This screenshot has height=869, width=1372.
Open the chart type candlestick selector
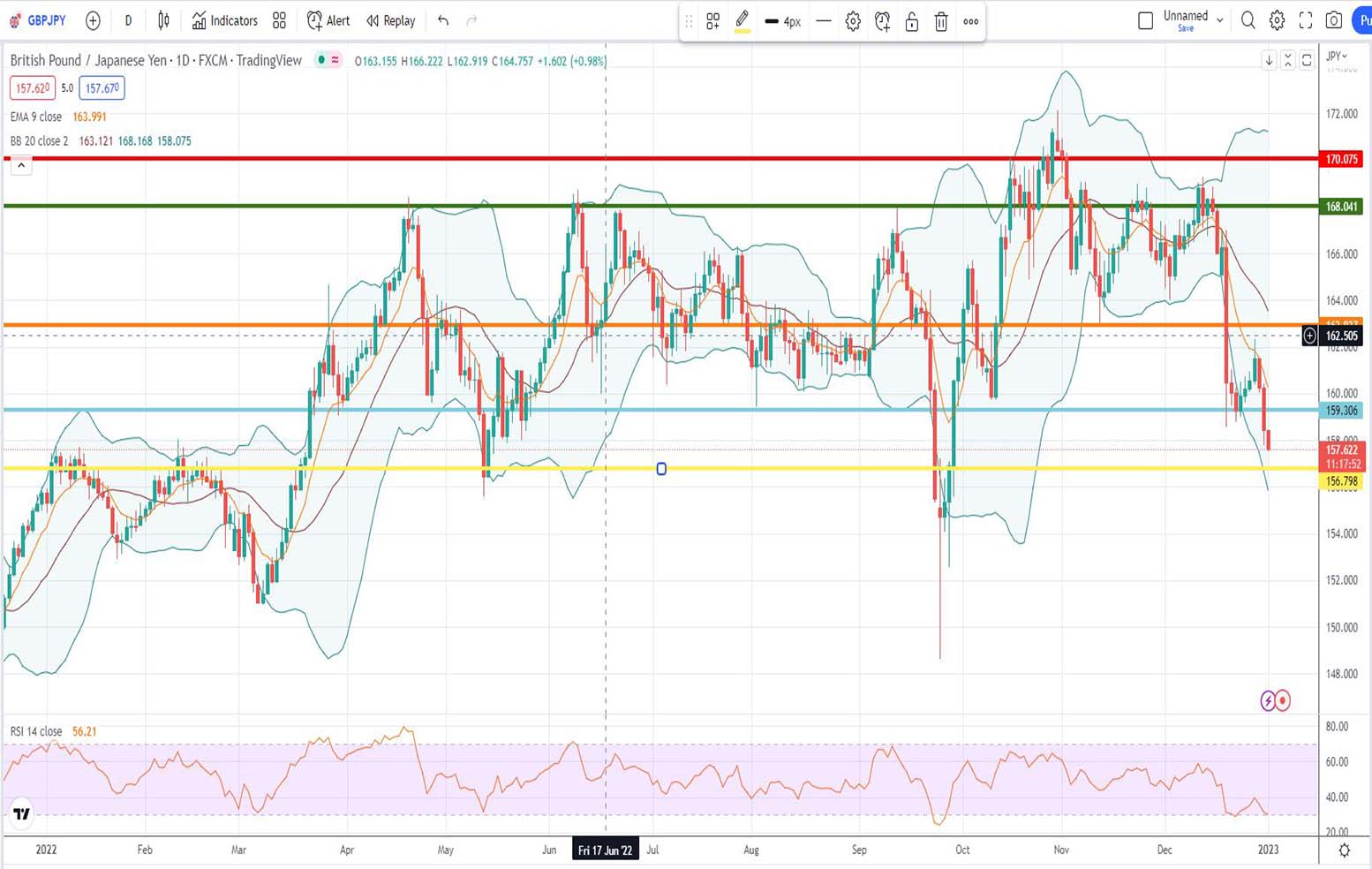click(163, 20)
